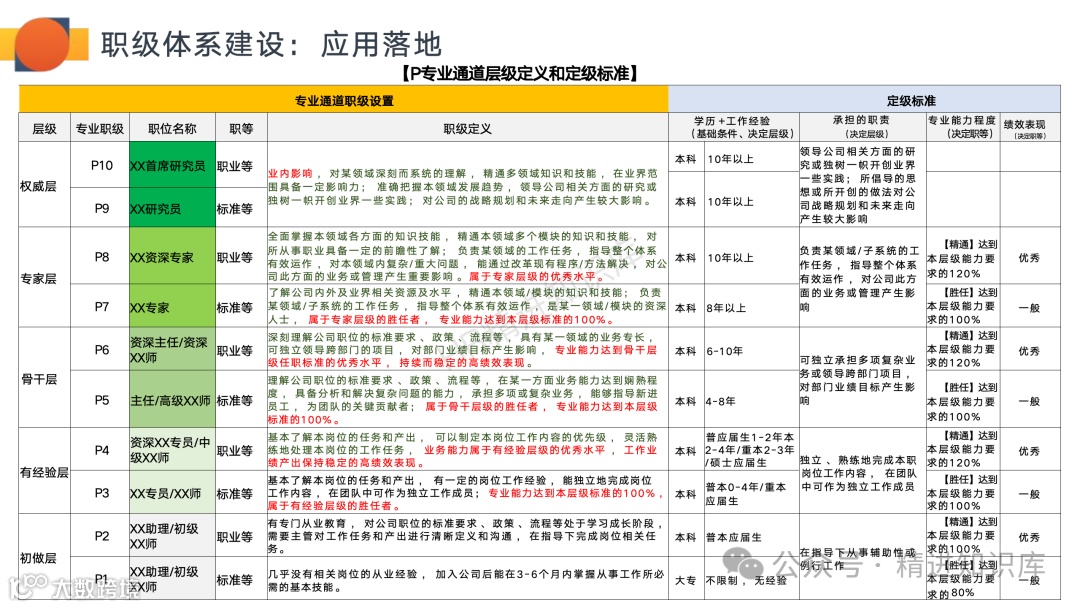This screenshot has width=1080, height=608.
Task: Click the 普本应届生 experience cell
Action: coord(751,537)
